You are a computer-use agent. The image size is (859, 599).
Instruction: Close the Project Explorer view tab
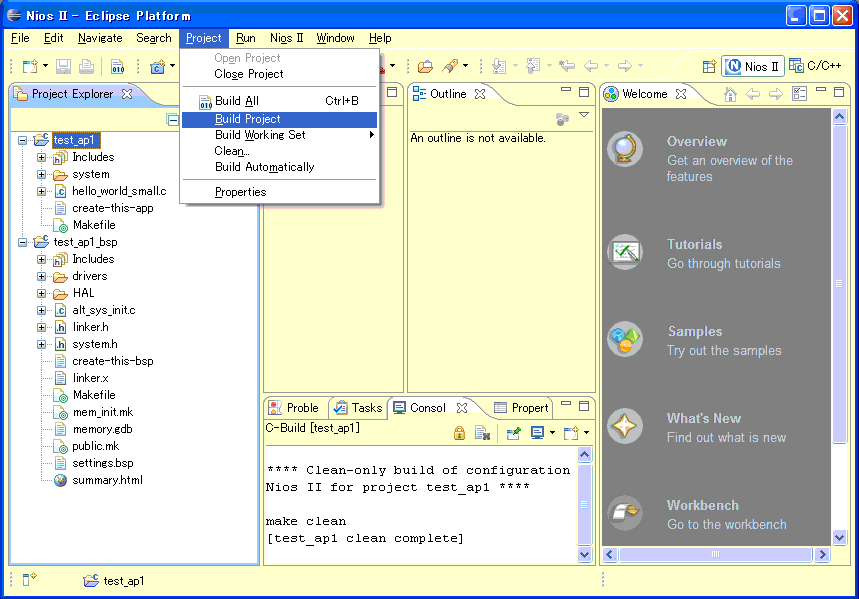point(127,94)
